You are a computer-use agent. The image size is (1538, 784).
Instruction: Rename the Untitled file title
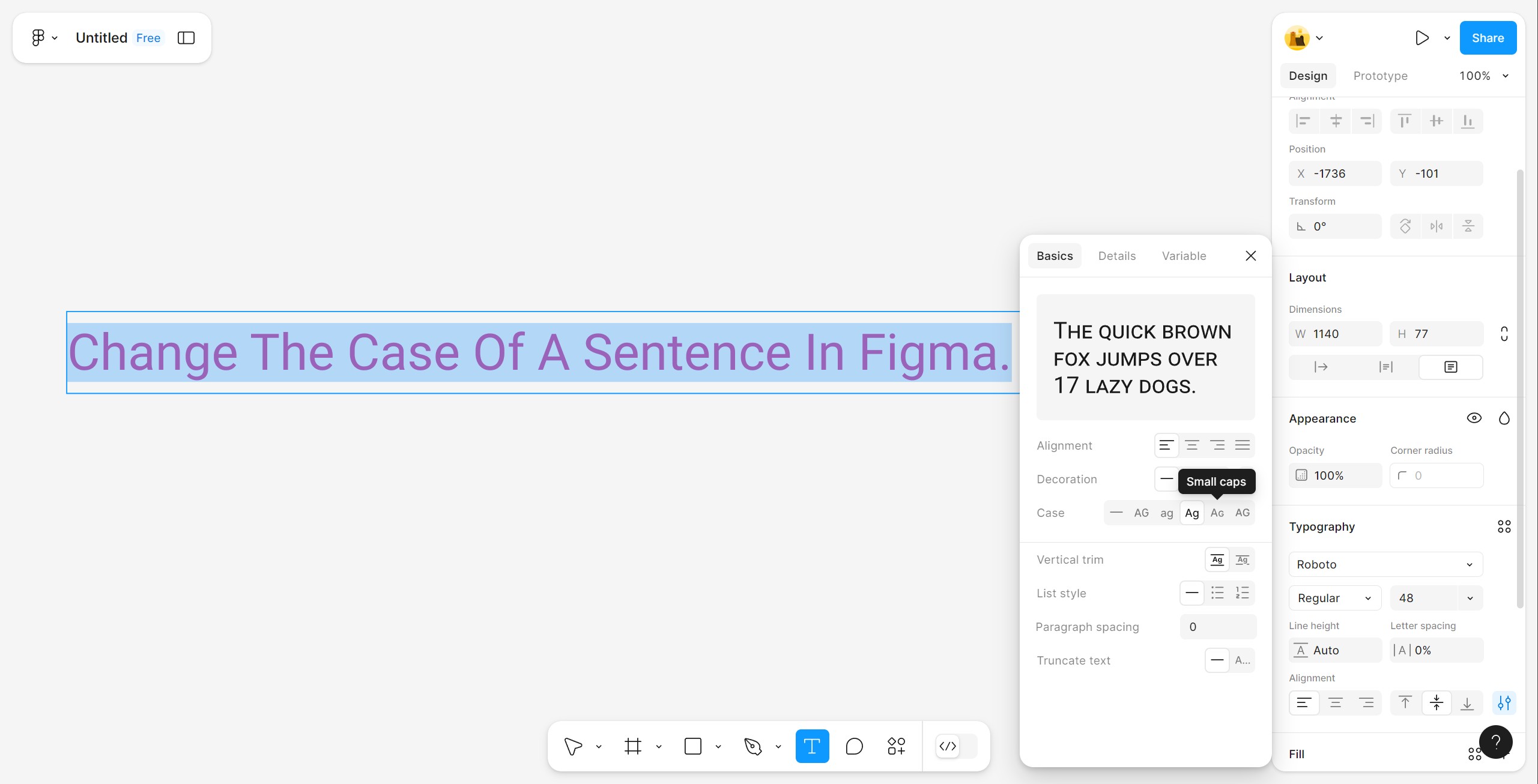[x=101, y=38]
